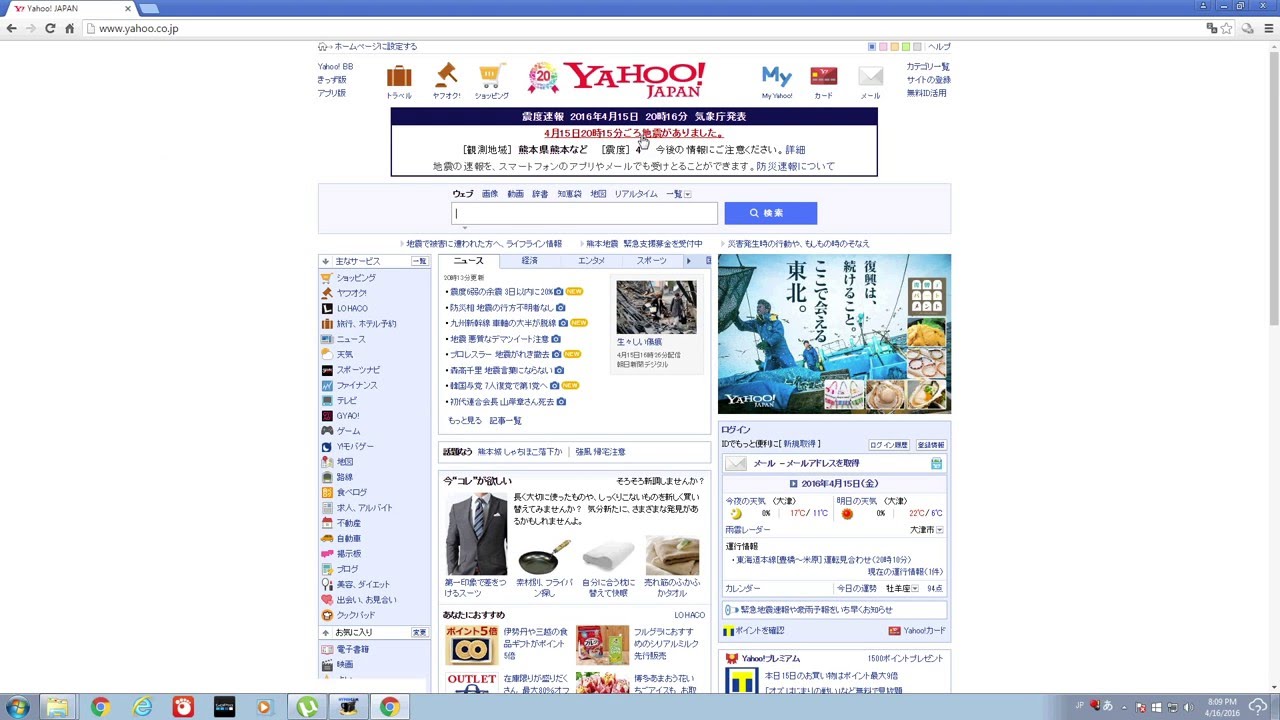Click the 自動車 car sidebar icon

(327, 539)
